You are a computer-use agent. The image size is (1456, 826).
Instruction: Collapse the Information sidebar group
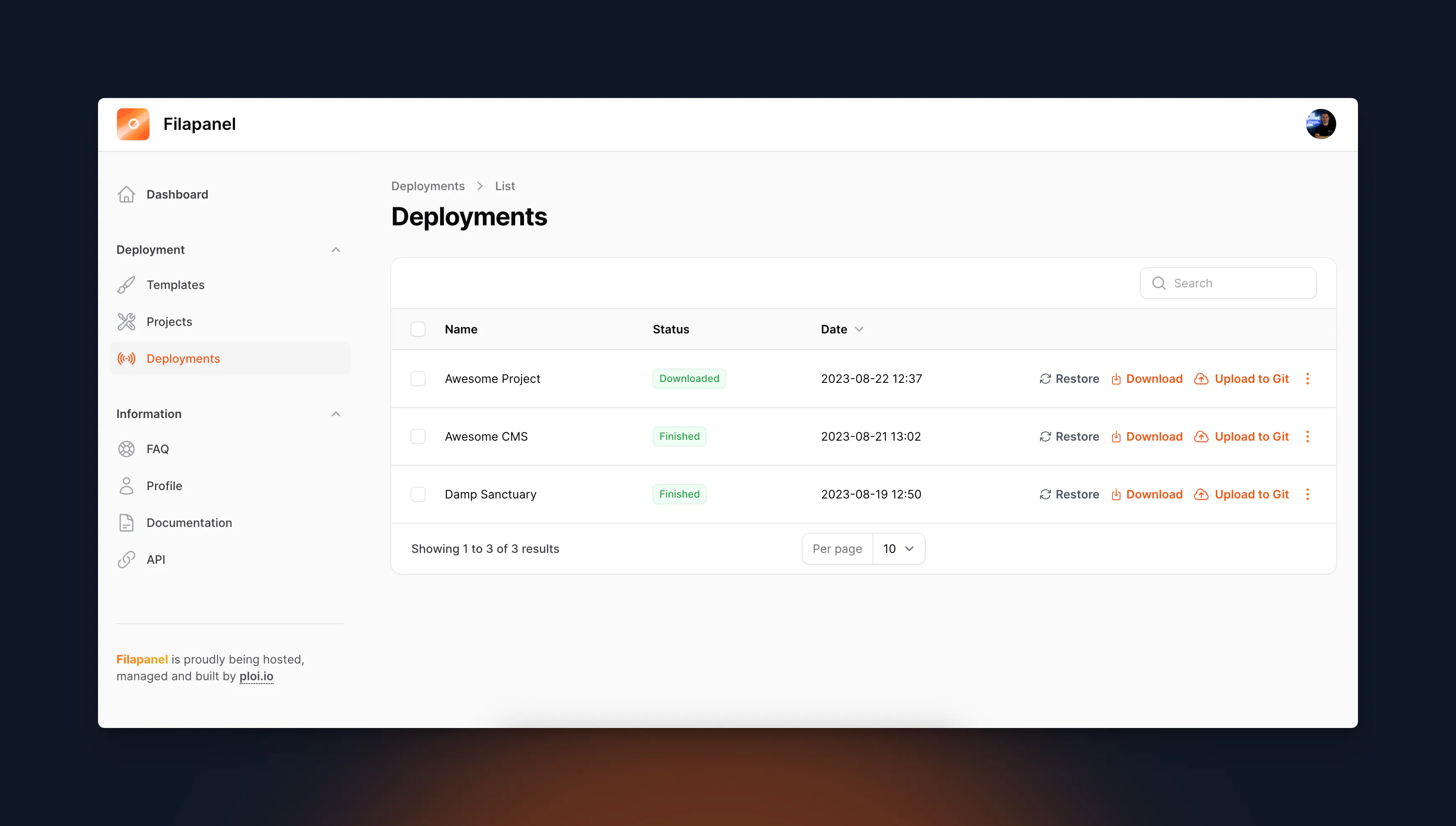[x=336, y=414]
